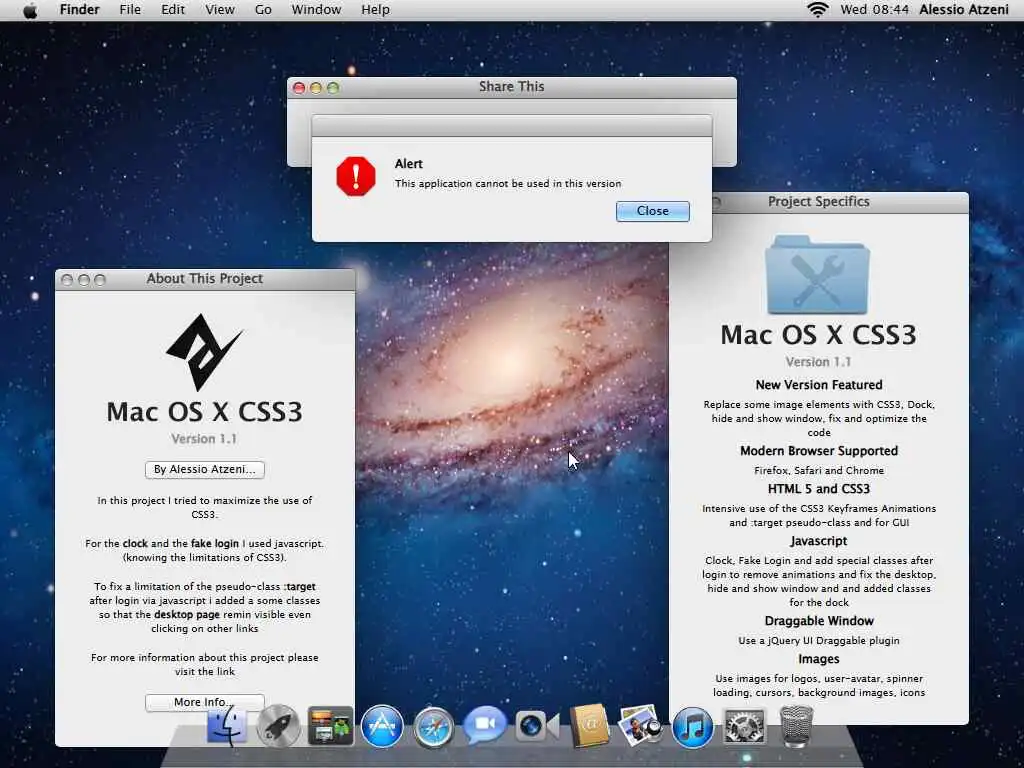Open the View menu
This screenshot has height=768, width=1024.
[x=219, y=10]
